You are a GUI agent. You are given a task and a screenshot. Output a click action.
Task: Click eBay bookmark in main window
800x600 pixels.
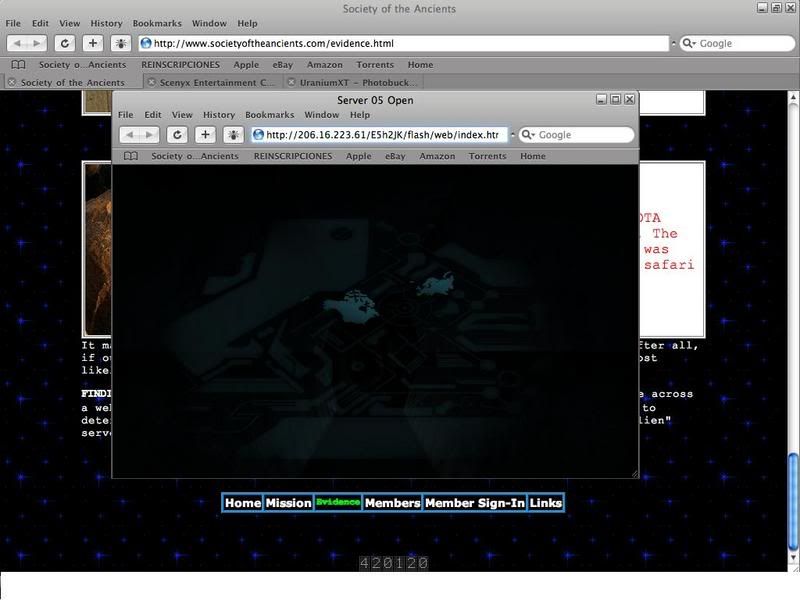(283, 65)
